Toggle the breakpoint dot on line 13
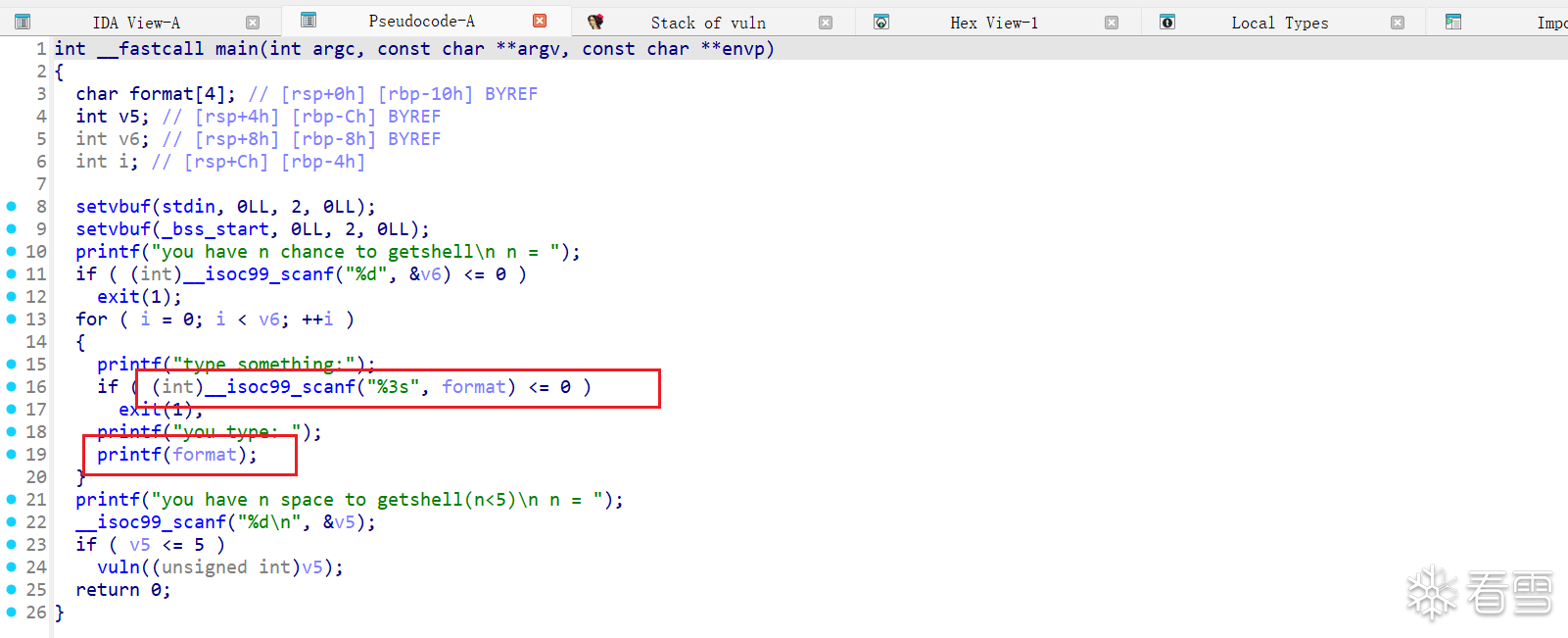Viewport: 1568px width, 638px height. coord(12,319)
